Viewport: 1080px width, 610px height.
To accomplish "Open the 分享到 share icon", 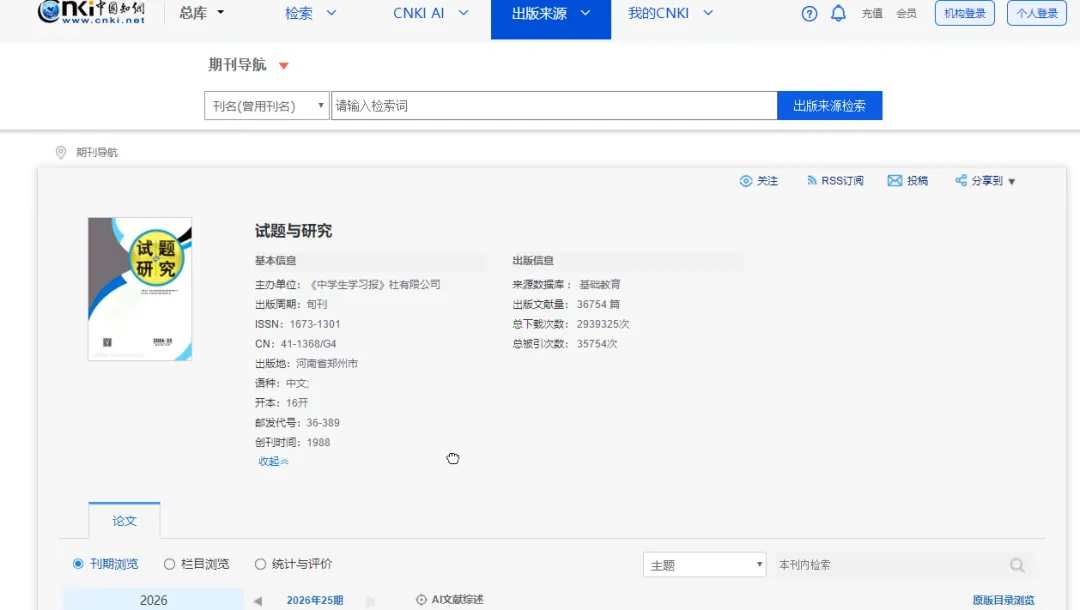I will pos(961,180).
